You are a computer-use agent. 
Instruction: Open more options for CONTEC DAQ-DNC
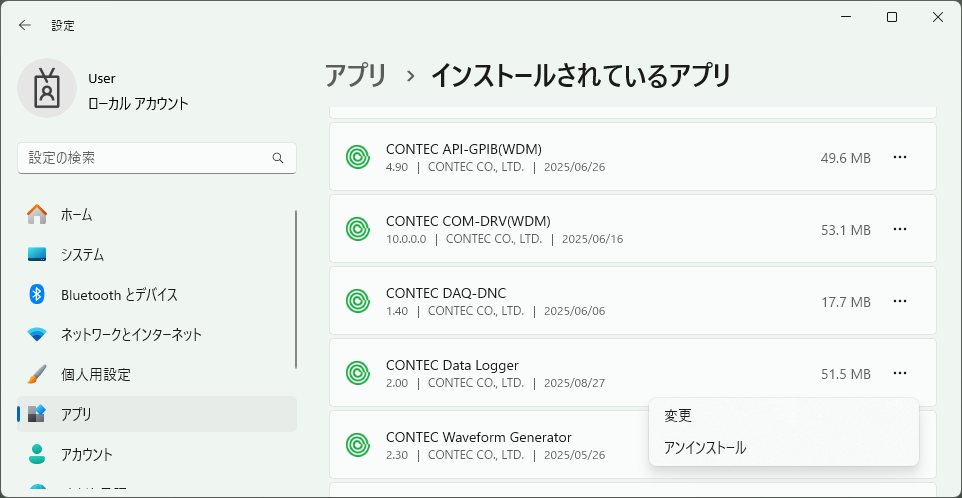click(900, 301)
